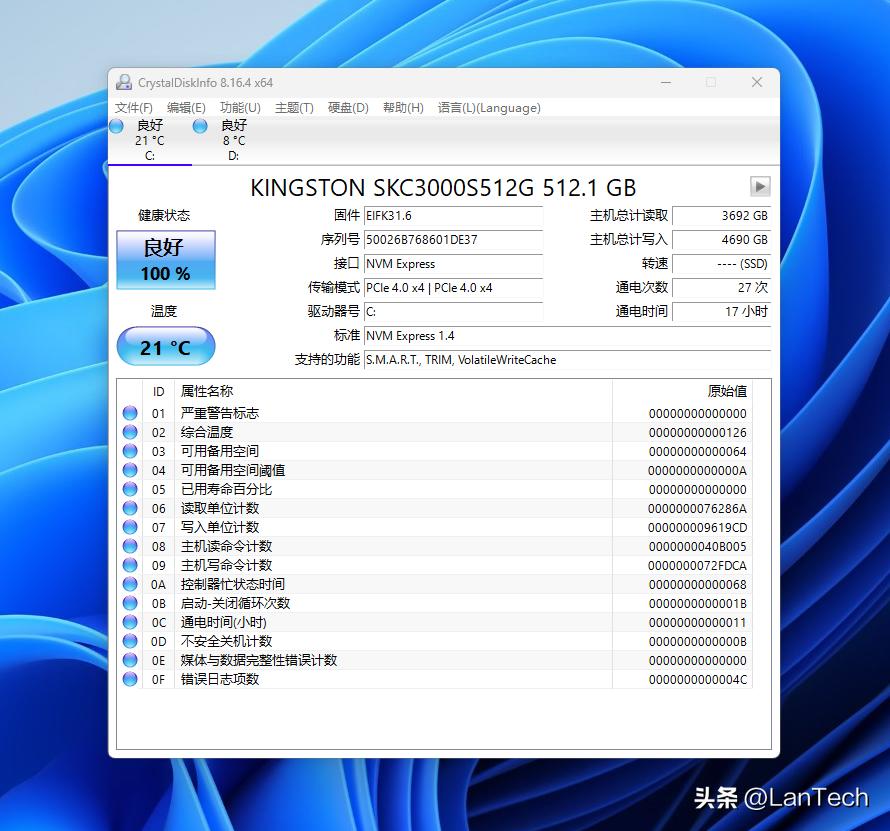Click the 良好 100% health status button

[165, 258]
